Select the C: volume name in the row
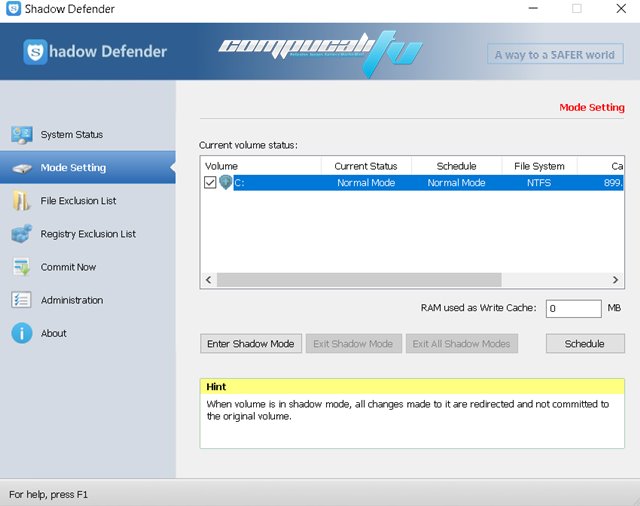Viewport: 640px width, 506px height. point(240,183)
